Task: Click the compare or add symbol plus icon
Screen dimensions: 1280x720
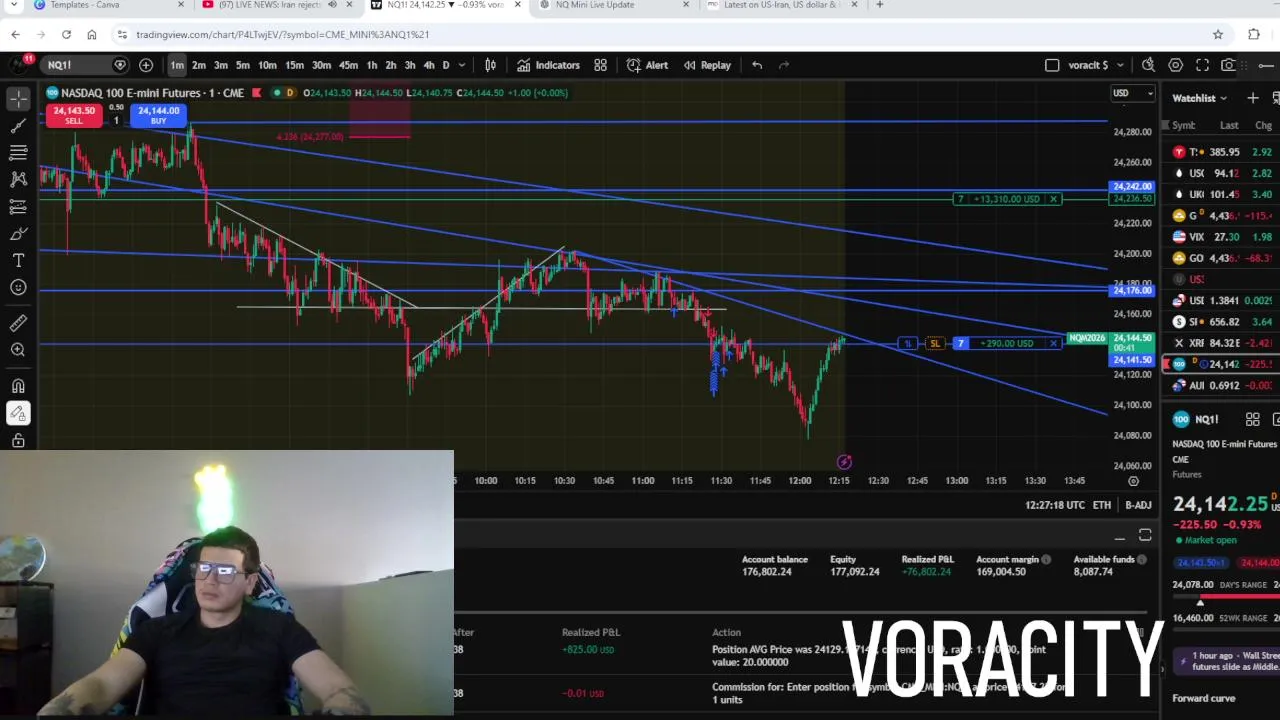Action: 146,65
